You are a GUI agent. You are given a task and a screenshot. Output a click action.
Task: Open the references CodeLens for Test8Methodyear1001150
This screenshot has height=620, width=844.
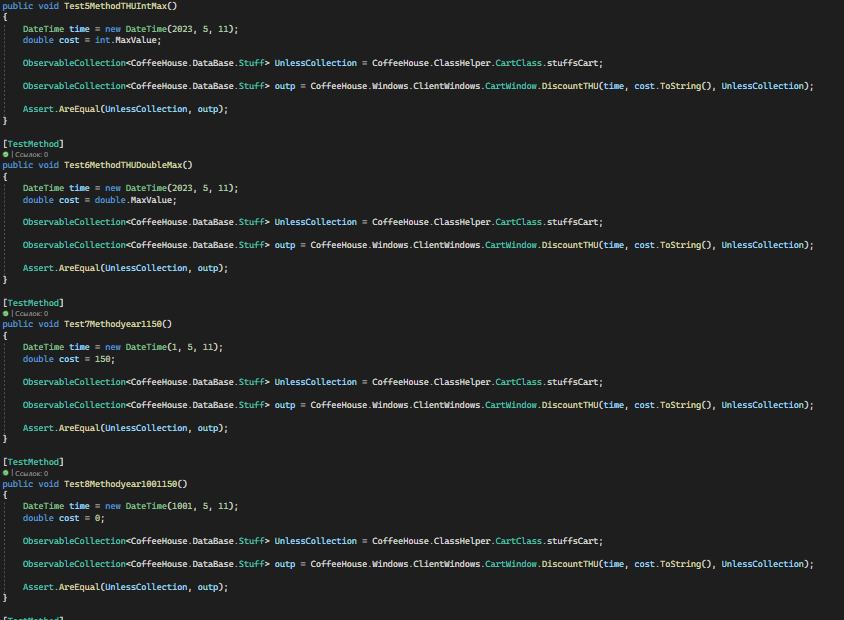[x=30, y=473]
